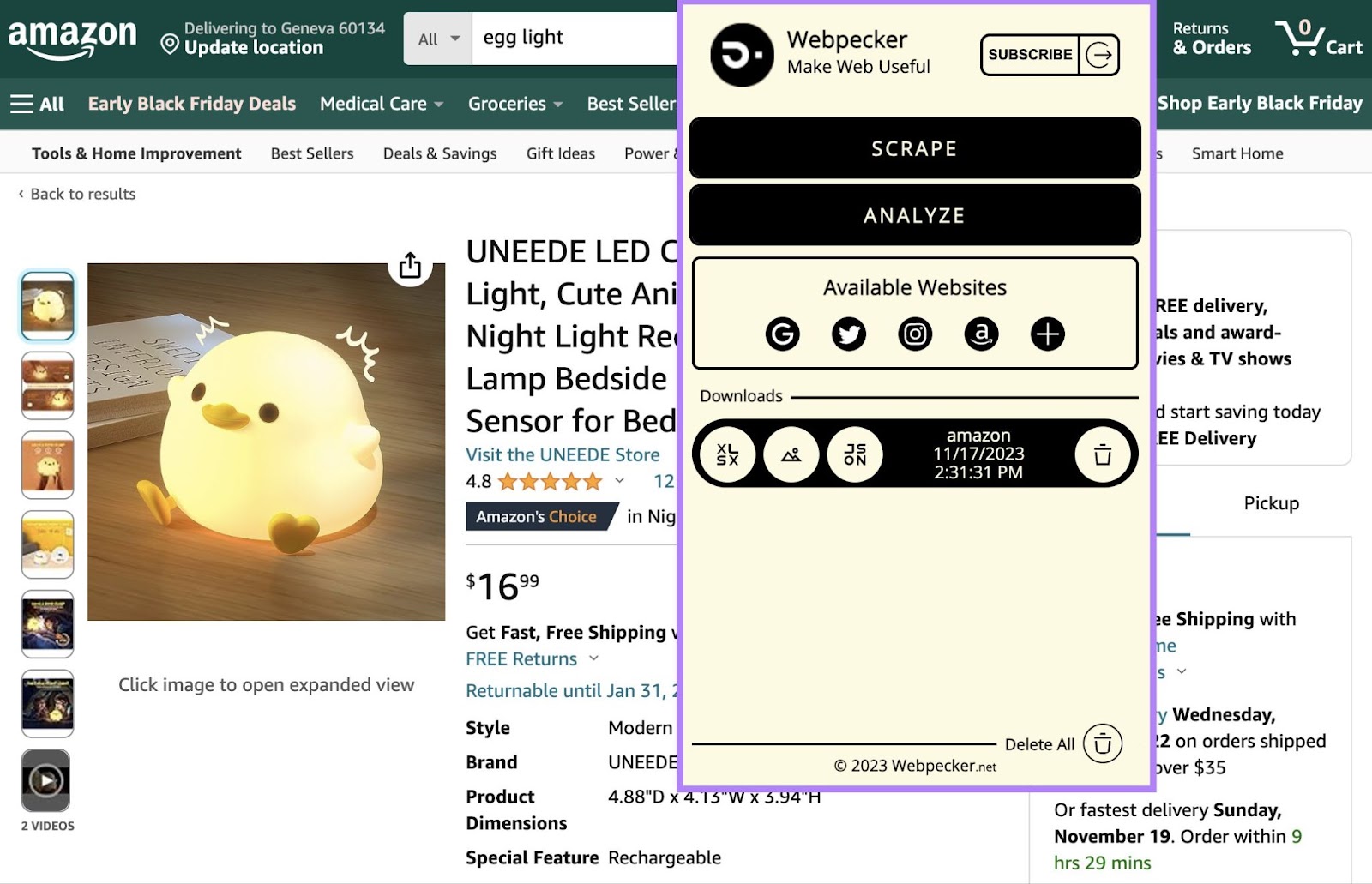Expand the FREE Returns details
This screenshot has height=884, width=1372.
click(x=532, y=658)
